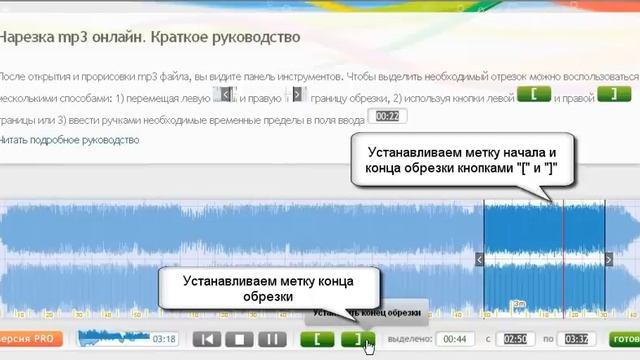The height and width of the screenshot is (360, 640).
Task: Click the right trim boundary handle on waveform
Action: point(609,259)
